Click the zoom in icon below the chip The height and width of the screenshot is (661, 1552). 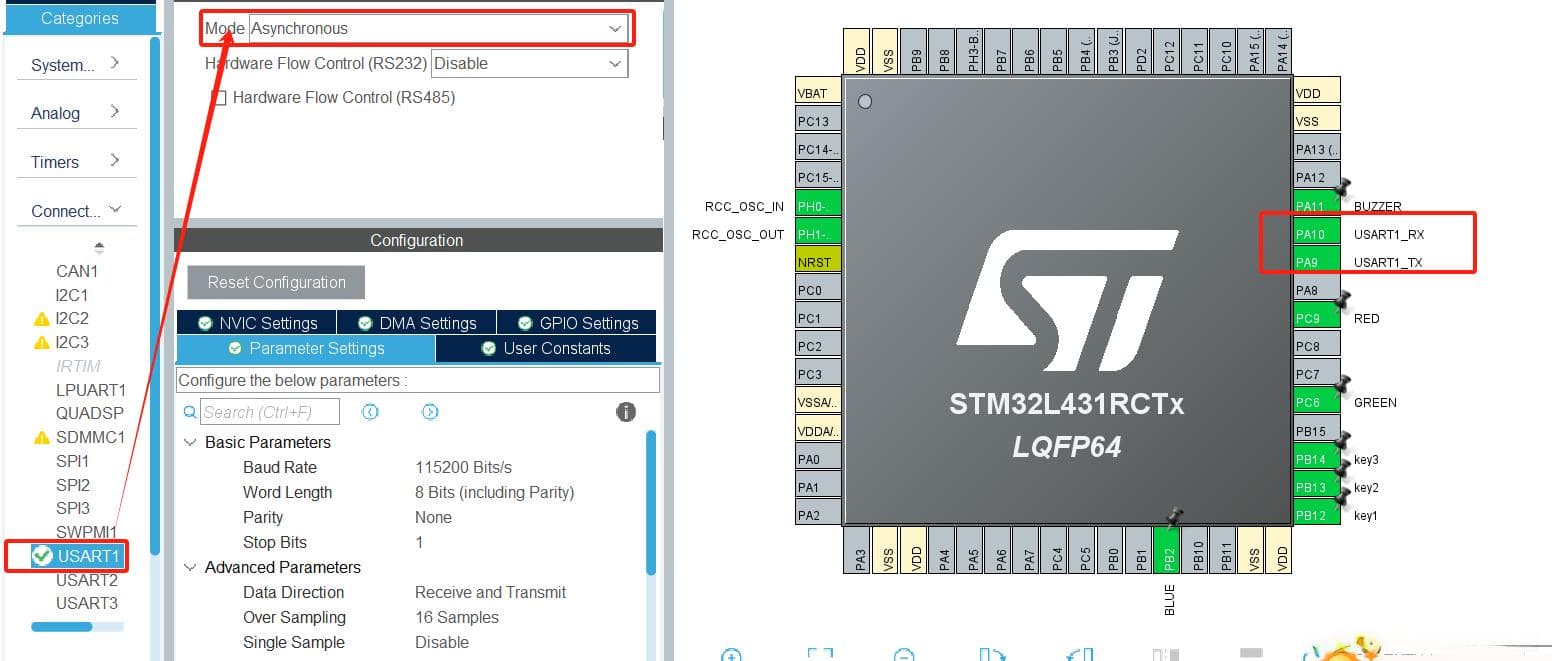pos(731,656)
